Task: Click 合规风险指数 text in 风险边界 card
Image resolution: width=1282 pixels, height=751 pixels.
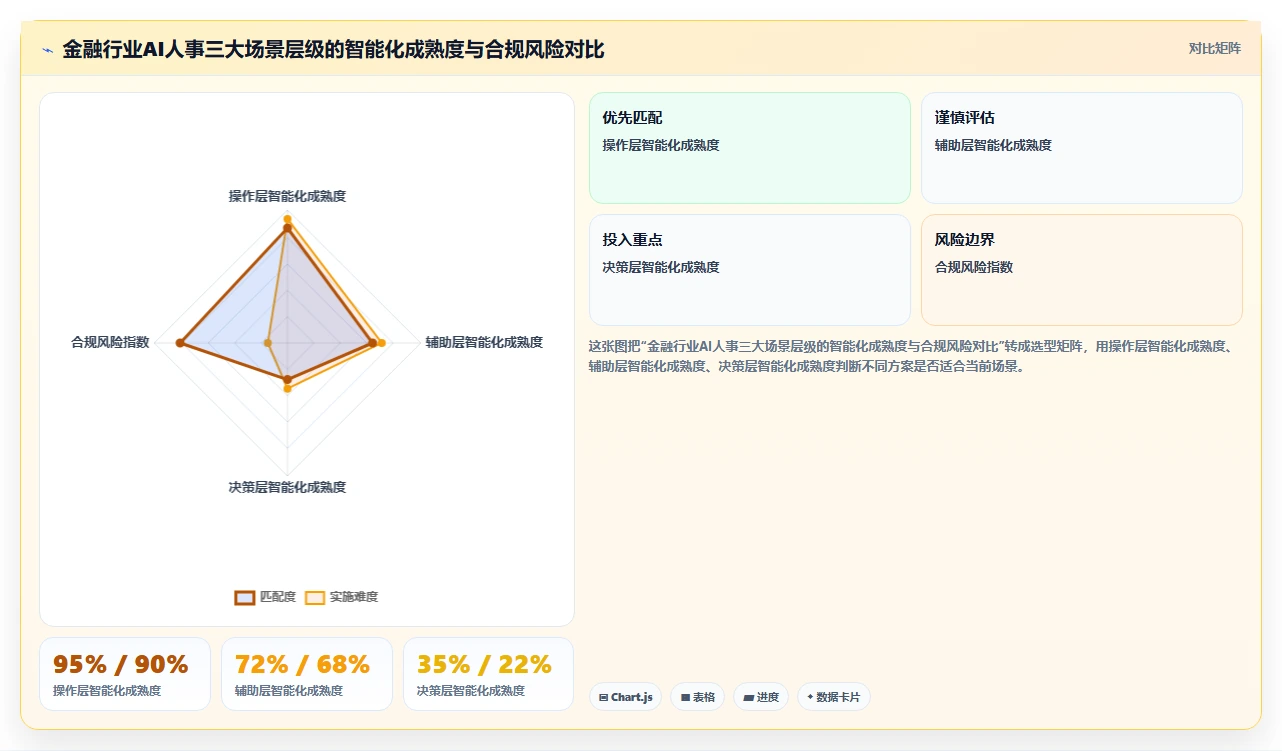Action: pyautogui.click(x=974, y=267)
